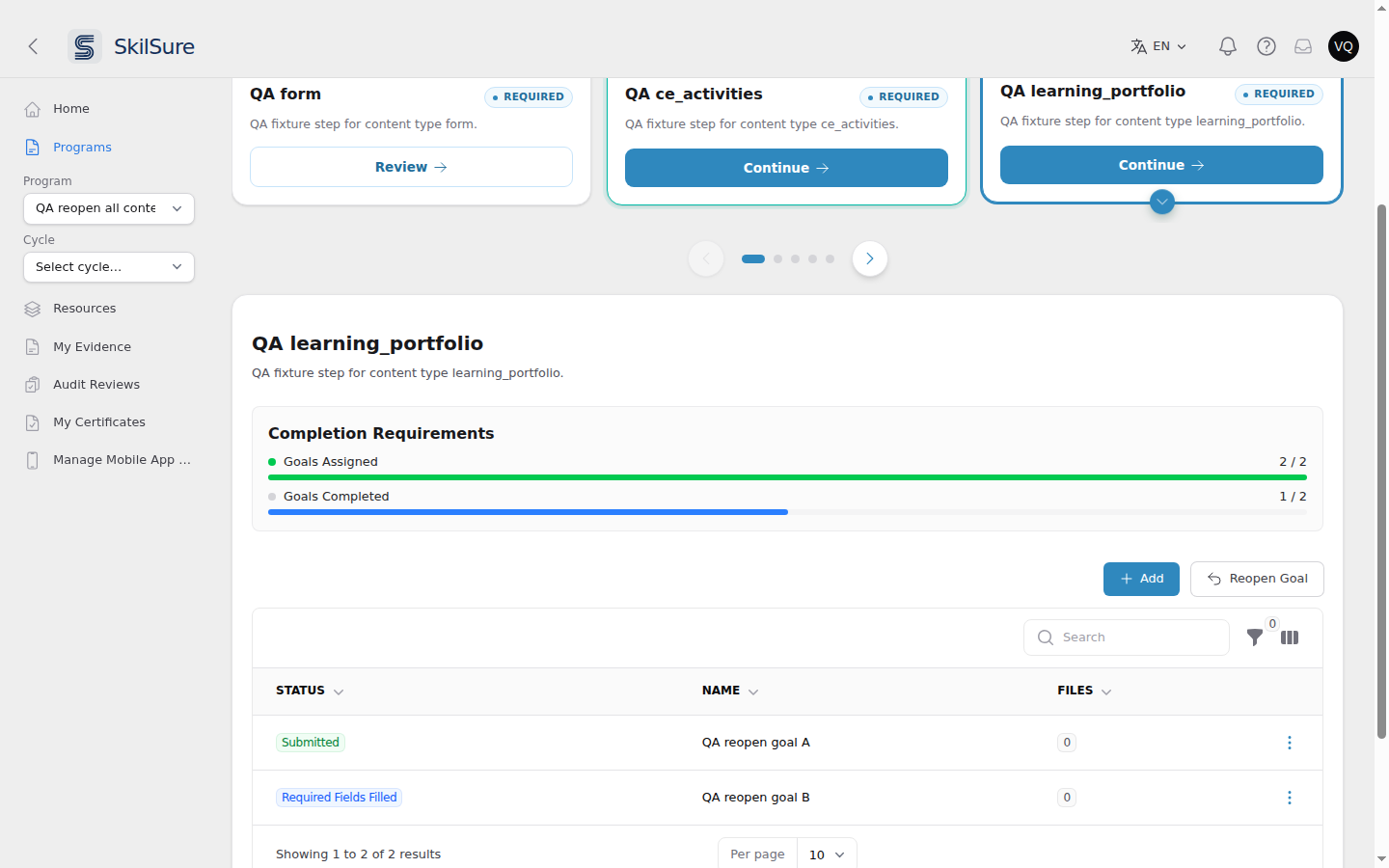
Task: Click the carousel previous arrow
Action: tap(706, 258)
